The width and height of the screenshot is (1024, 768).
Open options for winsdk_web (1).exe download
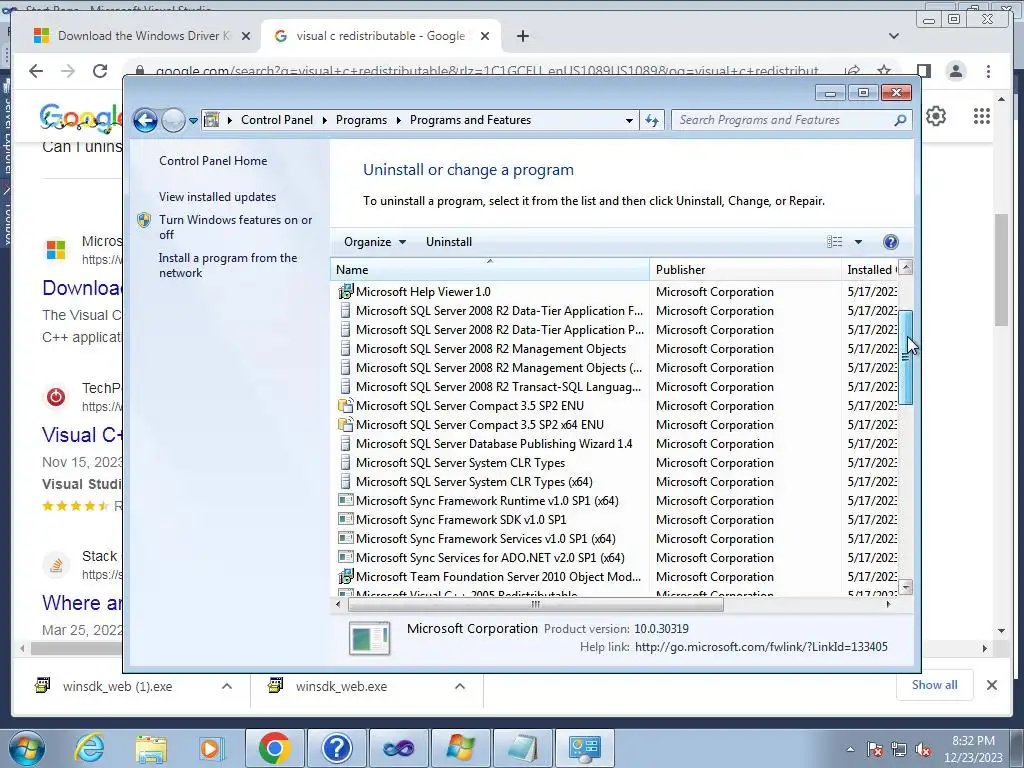(227, 686)
